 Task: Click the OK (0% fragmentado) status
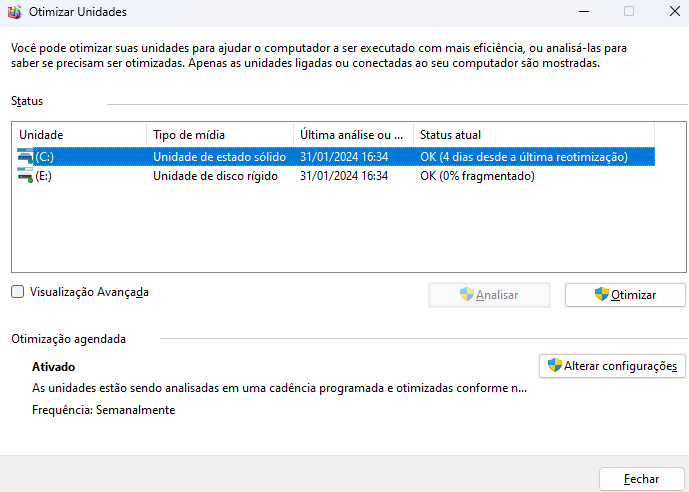click(477, 176)
